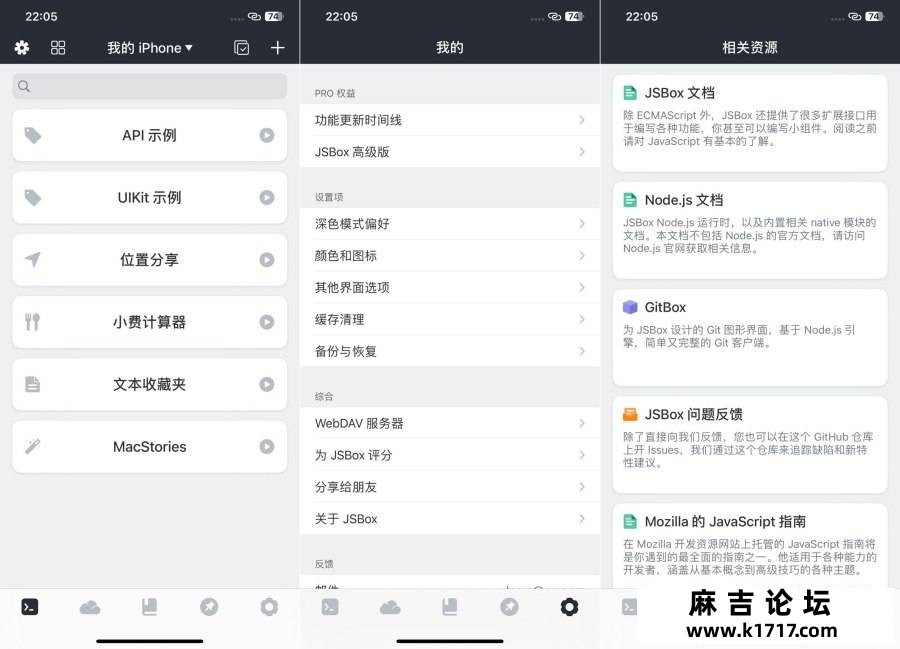Select book tab in second screen's tab bar
Image resolution: width=900 pixels, height=649 pixels.
pos(449,607)
